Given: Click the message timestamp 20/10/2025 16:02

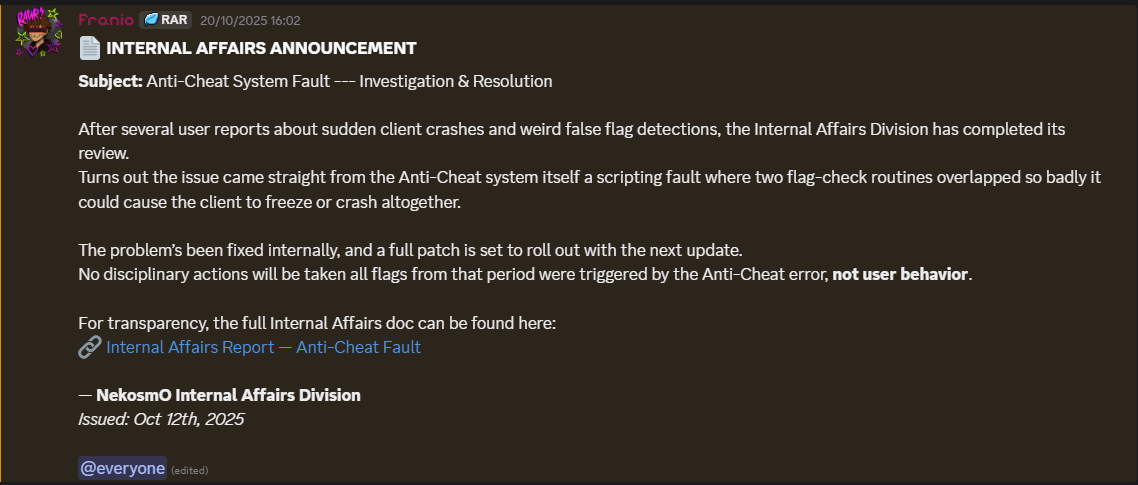Looking at the screenshot, I should (250, 20).
